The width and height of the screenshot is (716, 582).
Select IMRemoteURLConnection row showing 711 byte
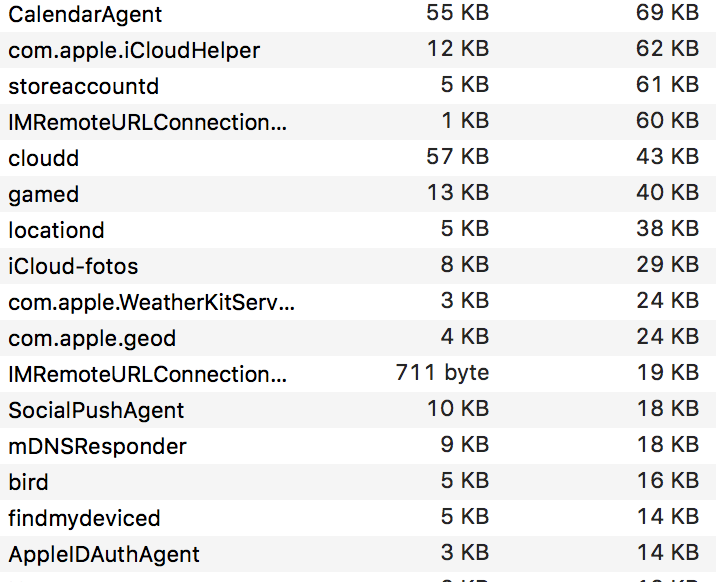point(147,375)
